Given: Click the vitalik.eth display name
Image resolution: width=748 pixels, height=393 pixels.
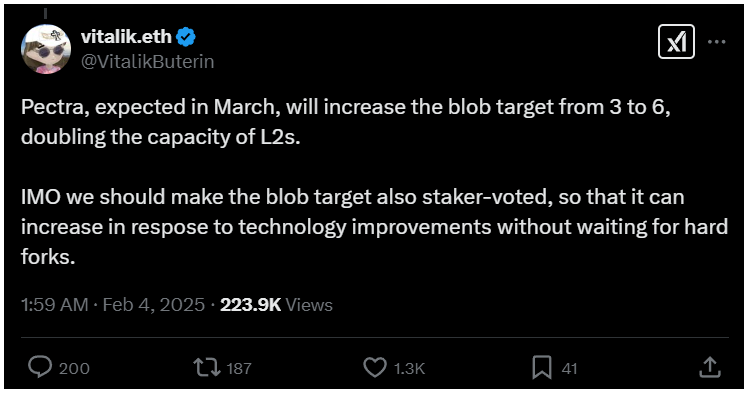Looking at the screenshot, I should (x=126, y=36).
